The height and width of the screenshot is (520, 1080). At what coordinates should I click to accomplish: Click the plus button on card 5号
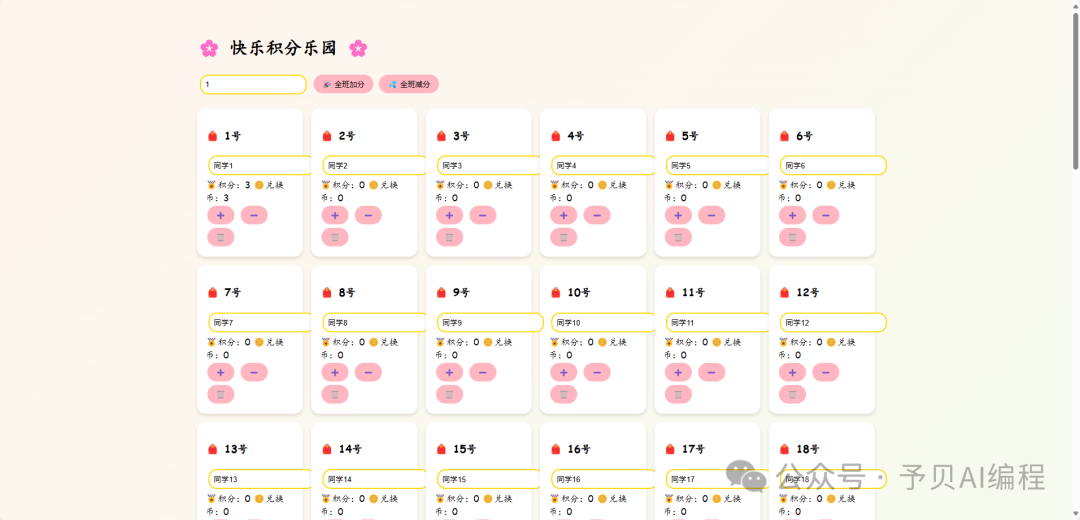pos(678,216)
